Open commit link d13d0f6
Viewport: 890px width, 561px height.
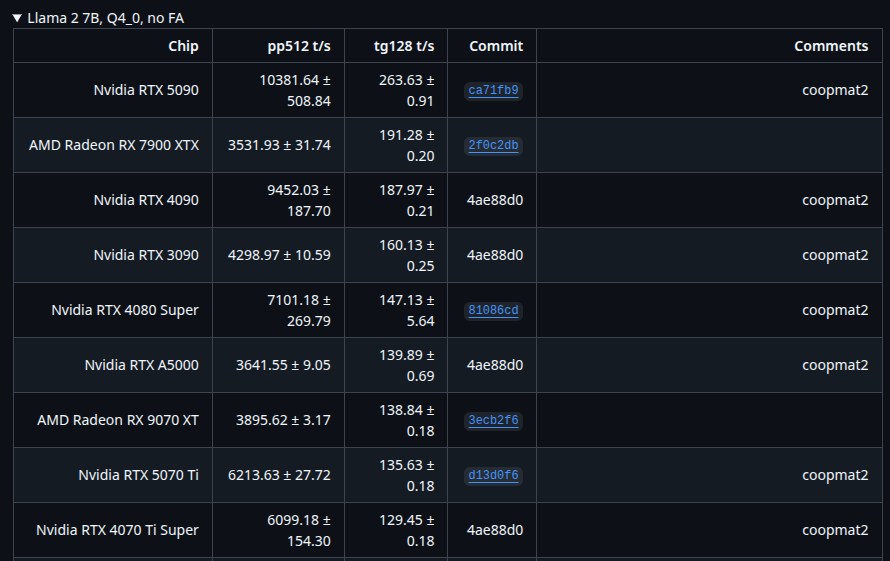coord(493,475)
